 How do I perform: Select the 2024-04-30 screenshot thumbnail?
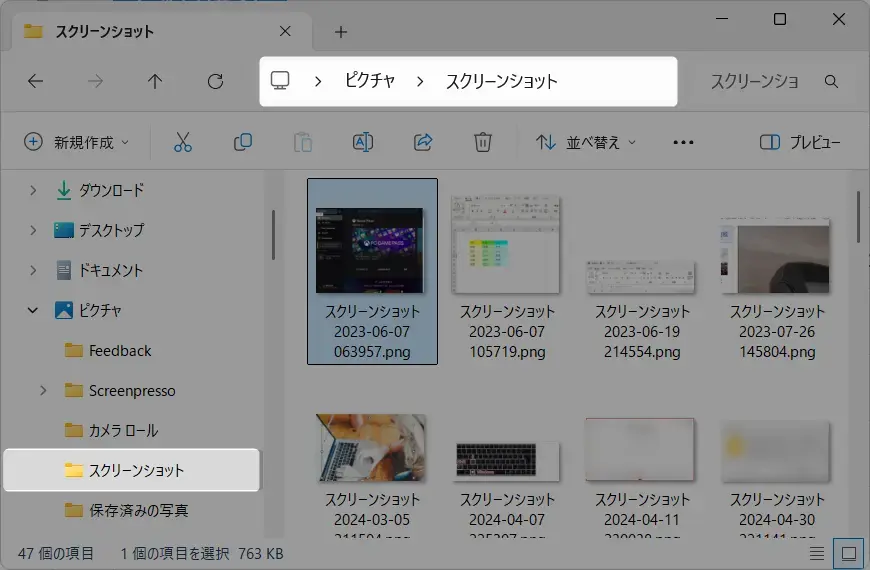coord(776,452)
